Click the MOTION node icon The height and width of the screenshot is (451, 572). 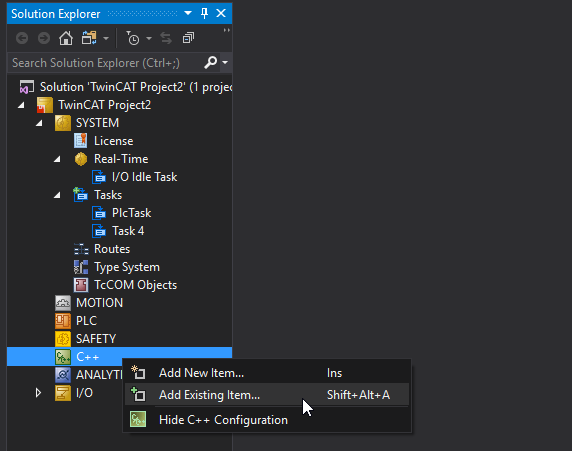pos(63,303)
